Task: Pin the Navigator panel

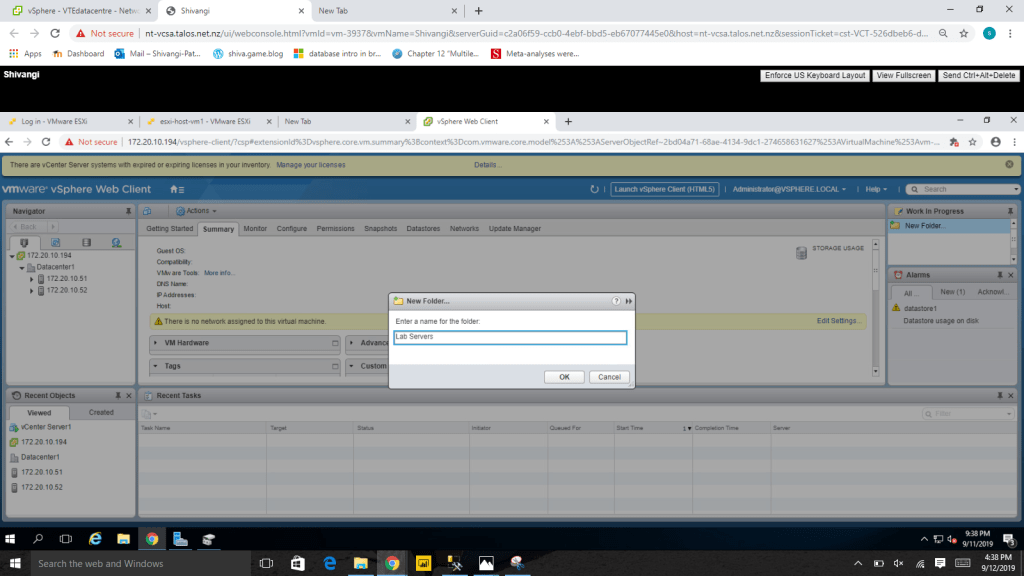Action: coord(128,211)
